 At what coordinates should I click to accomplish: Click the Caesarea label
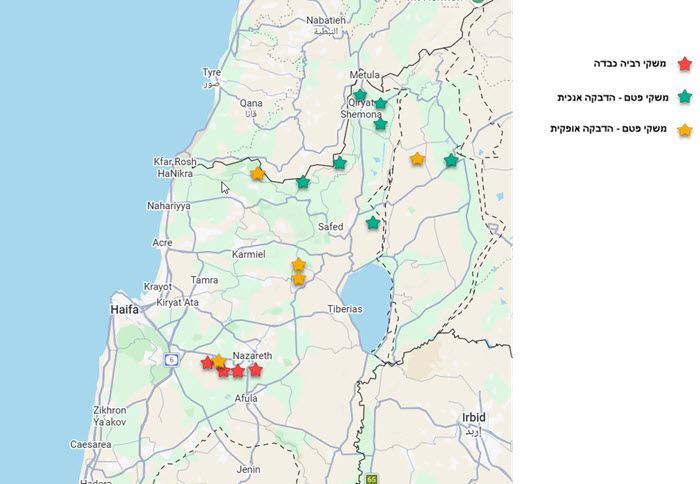tap(91, 444)
